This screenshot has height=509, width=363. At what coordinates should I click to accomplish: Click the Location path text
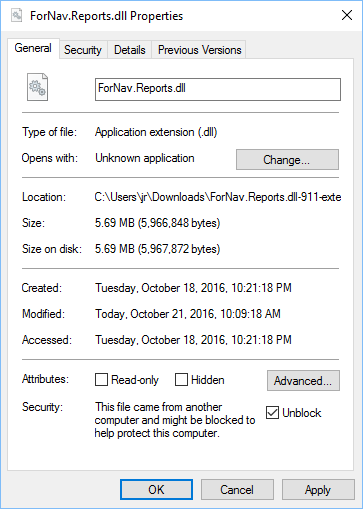[x=218, y=197]
